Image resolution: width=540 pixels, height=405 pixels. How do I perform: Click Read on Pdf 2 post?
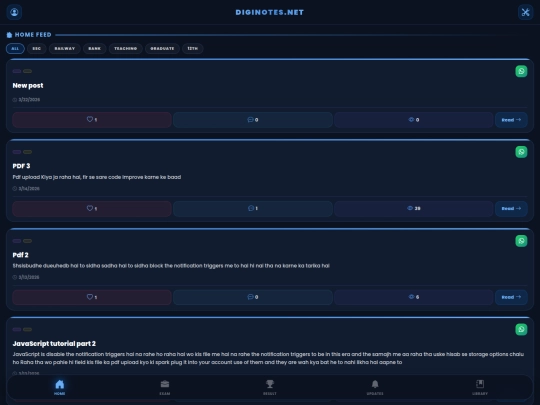[511, 297]
